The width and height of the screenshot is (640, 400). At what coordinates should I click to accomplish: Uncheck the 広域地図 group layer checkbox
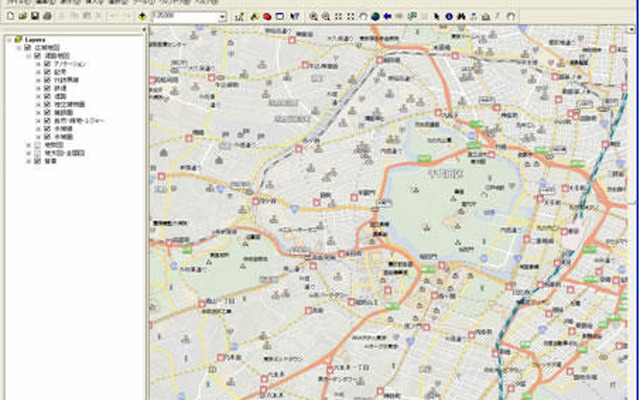point(28,48)
